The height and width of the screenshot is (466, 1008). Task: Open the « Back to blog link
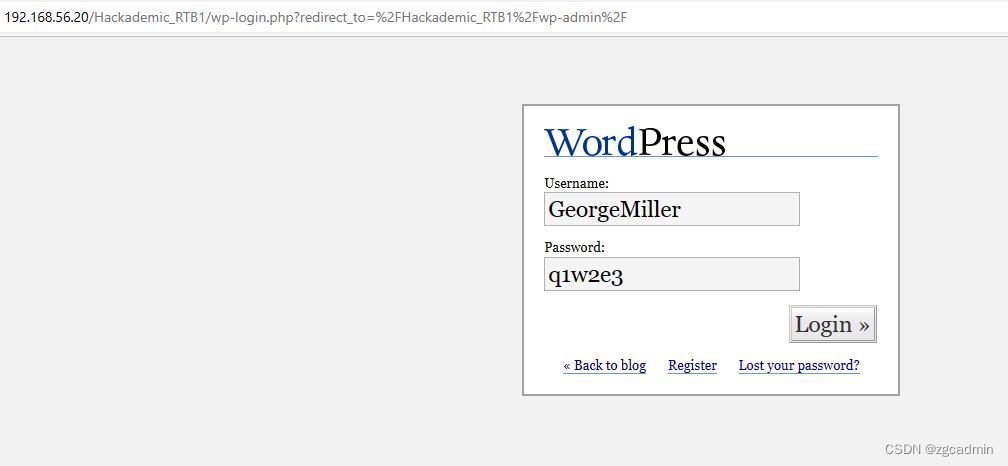click(604, 365)
